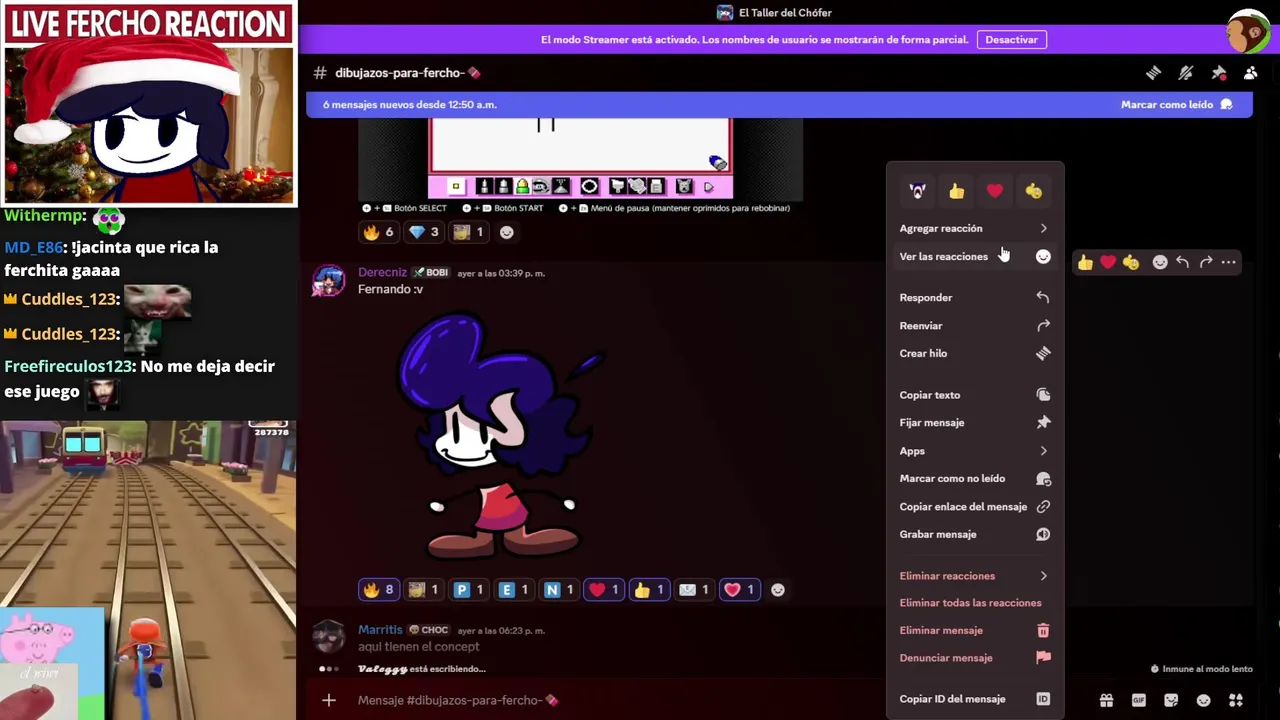The width and height of the screenshot is (1280, 720).
Task: Select Responder from context menu
Action: click(975, 297)
